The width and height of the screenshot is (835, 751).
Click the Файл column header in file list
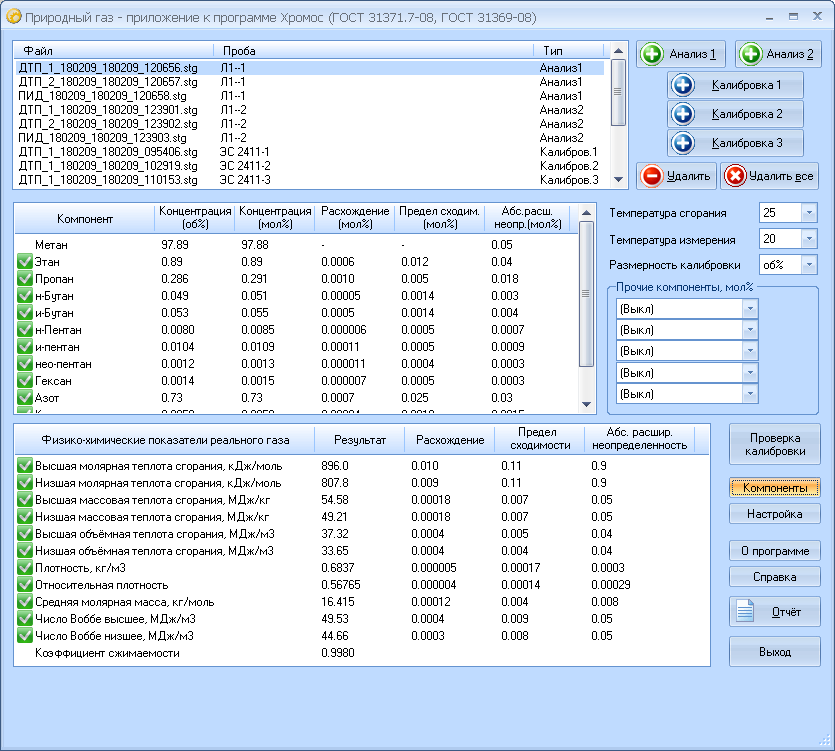[112, 50]
